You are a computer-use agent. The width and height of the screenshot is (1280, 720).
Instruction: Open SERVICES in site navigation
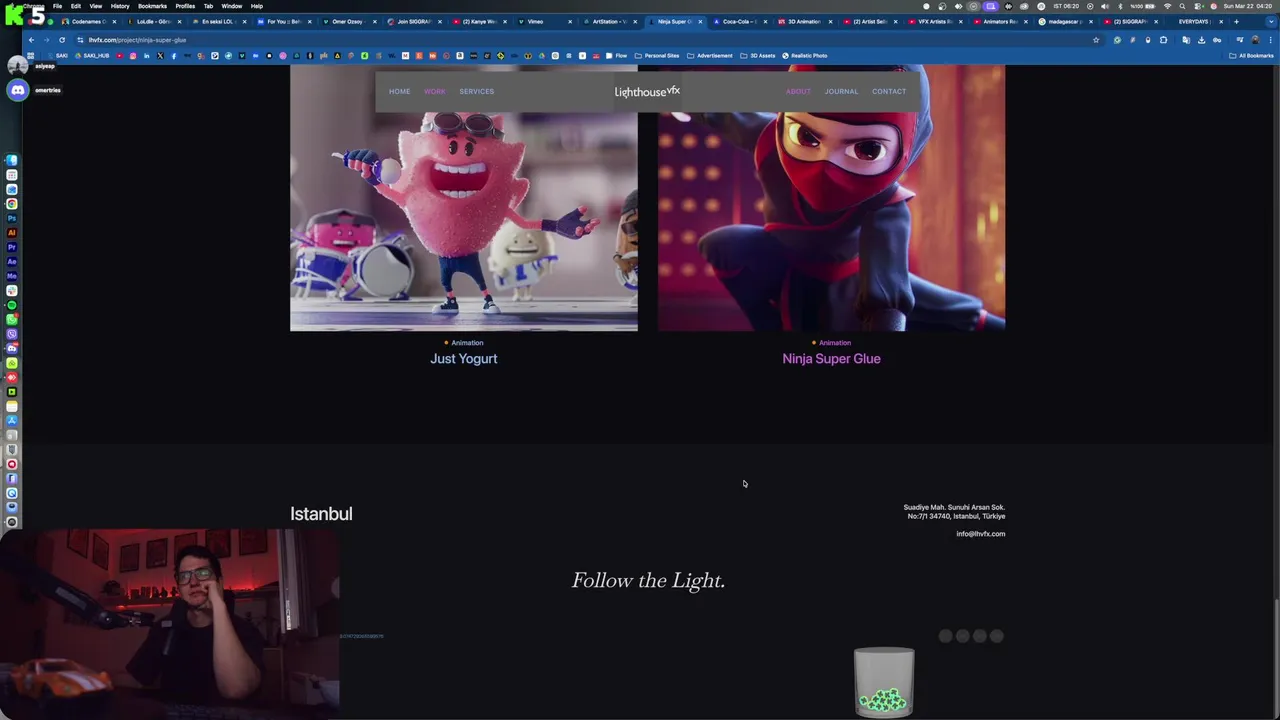tap(476, 91)
